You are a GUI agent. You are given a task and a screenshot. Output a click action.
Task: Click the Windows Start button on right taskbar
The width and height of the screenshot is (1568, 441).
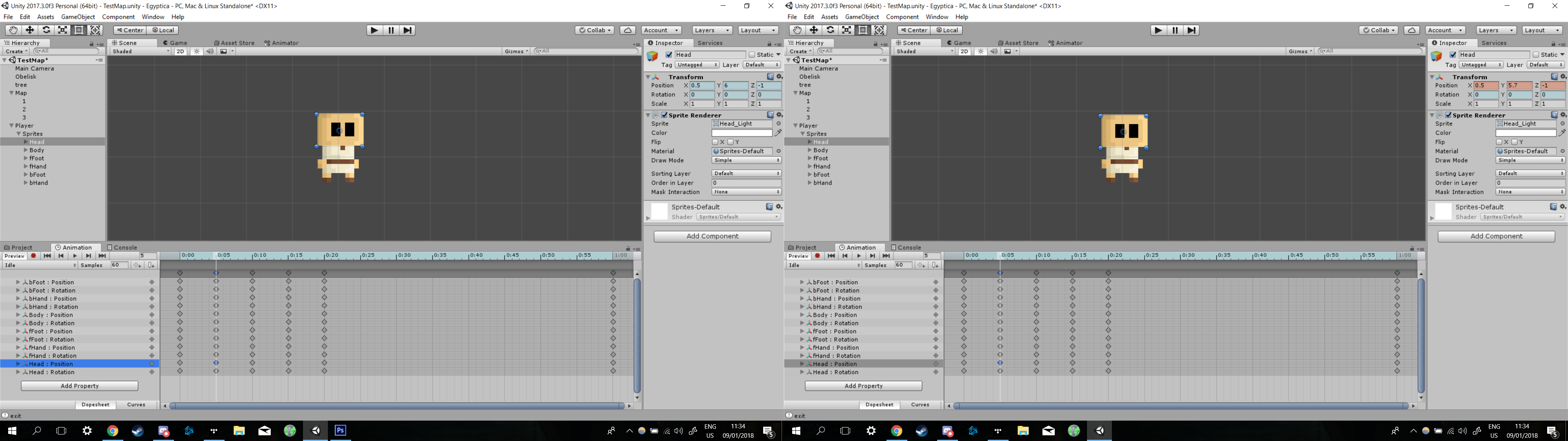coord(795,431)
